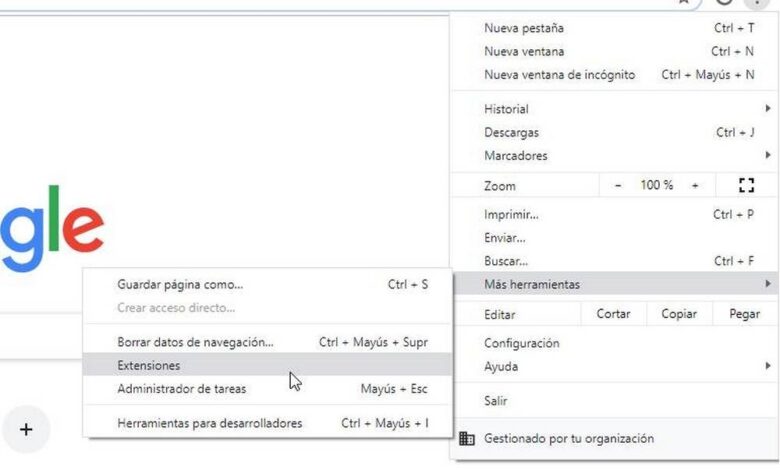
Task: Click Copiar in the Editar row
Action: 679,314
